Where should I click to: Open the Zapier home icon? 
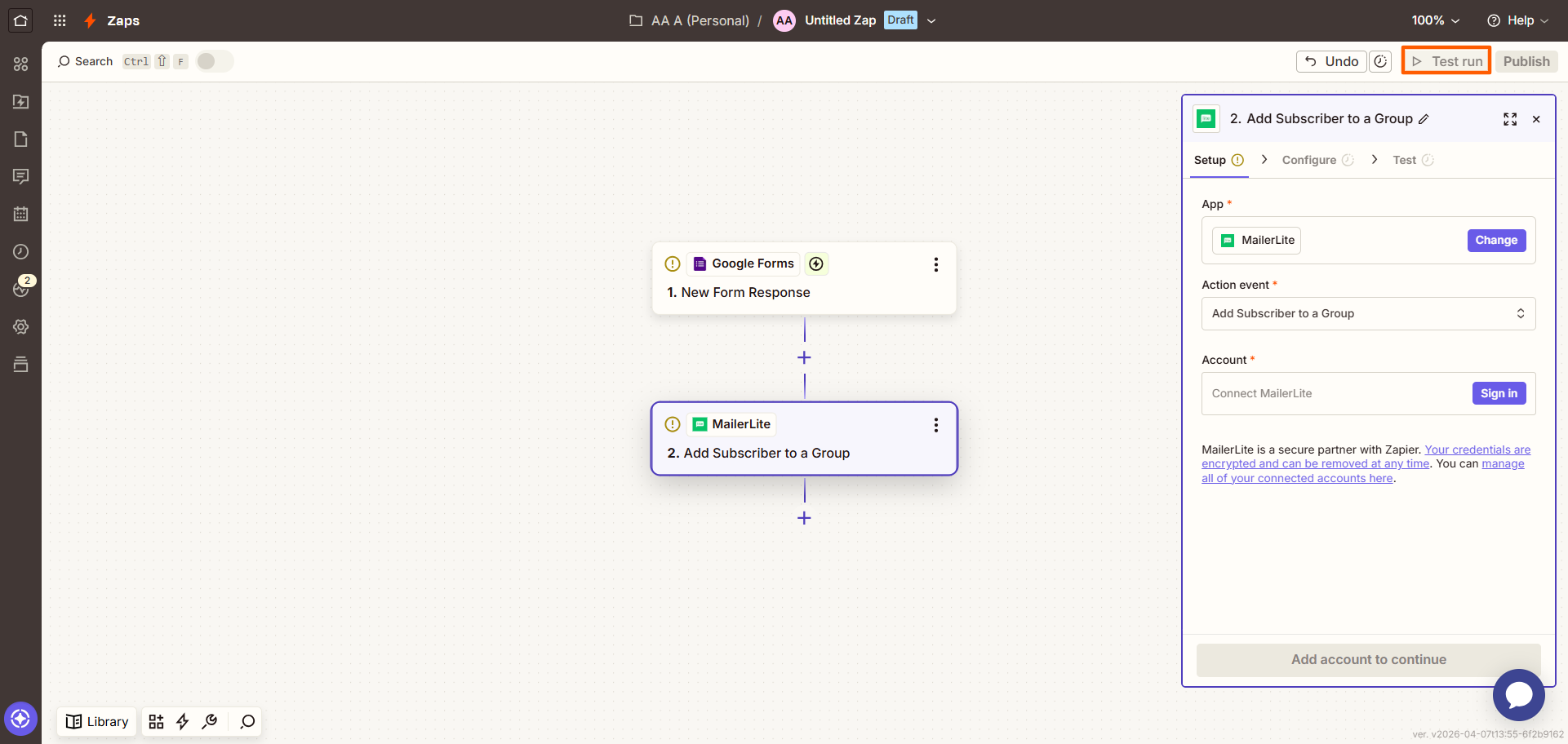[20, 20]
